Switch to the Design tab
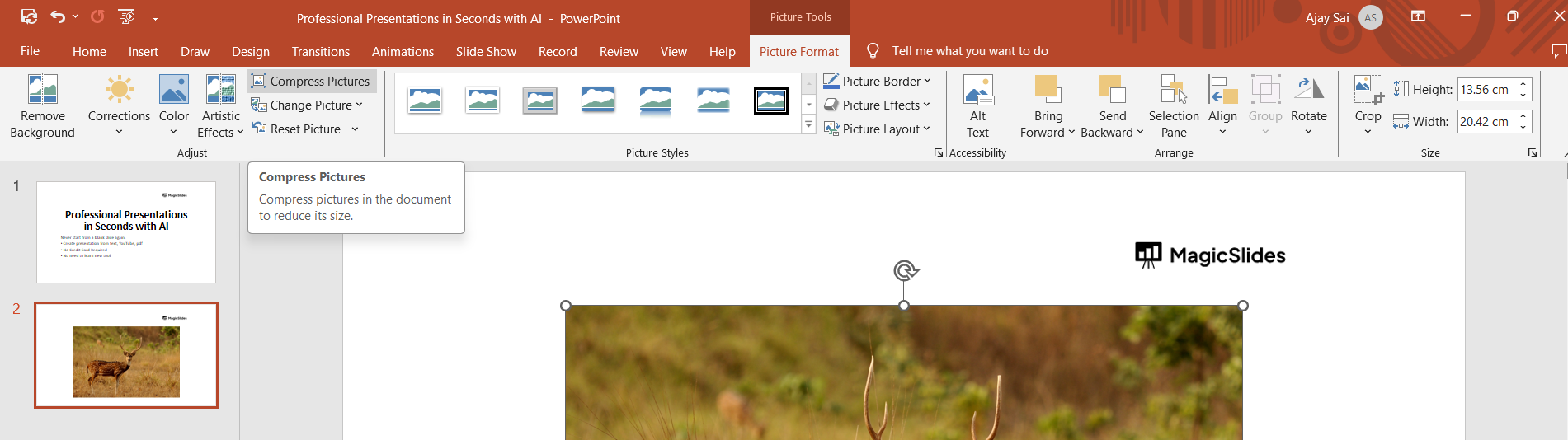Screen dimensions: 1568x440 [x=251, y=51]
